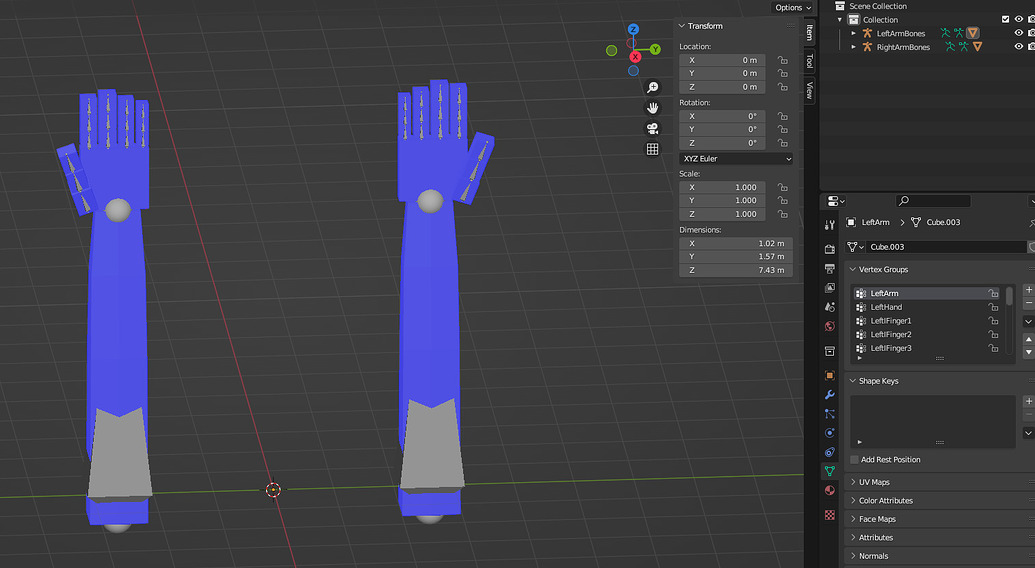Collapse the Vertex Groups panel
This screenshot has height=568, width=1035.
pos(853,270)
